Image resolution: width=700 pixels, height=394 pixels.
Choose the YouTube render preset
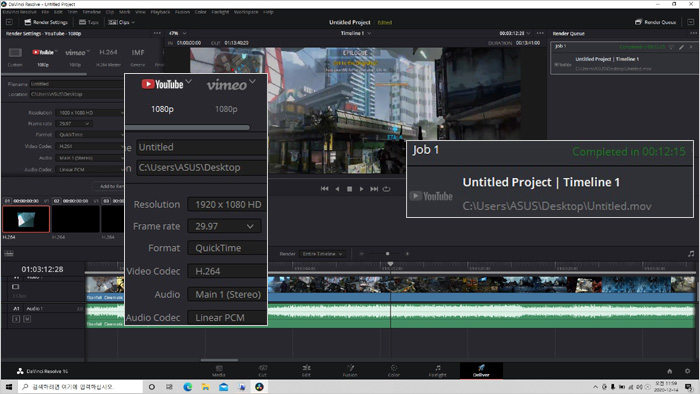43,52
